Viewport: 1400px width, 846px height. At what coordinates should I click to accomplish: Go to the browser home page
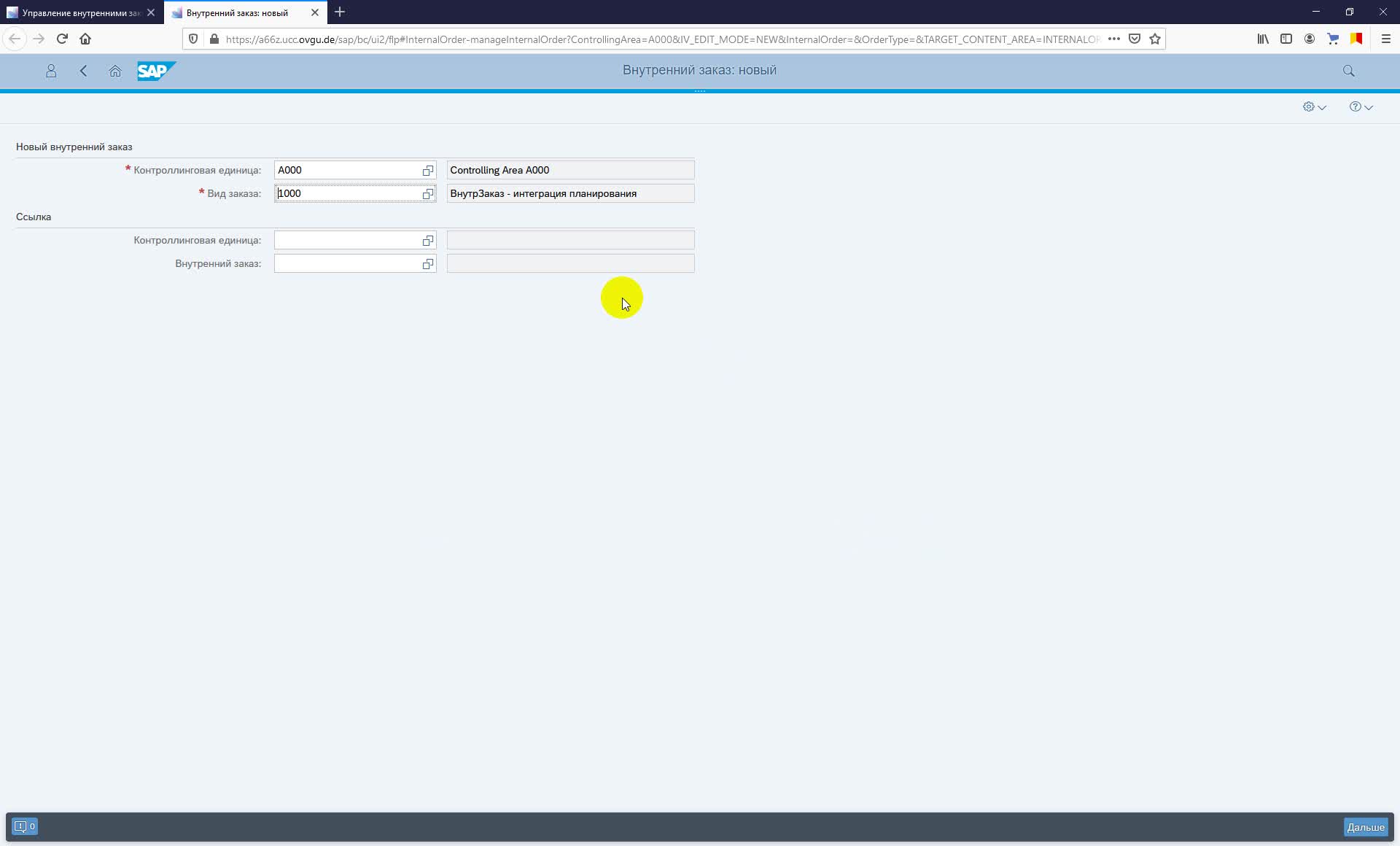coord(85,39)
